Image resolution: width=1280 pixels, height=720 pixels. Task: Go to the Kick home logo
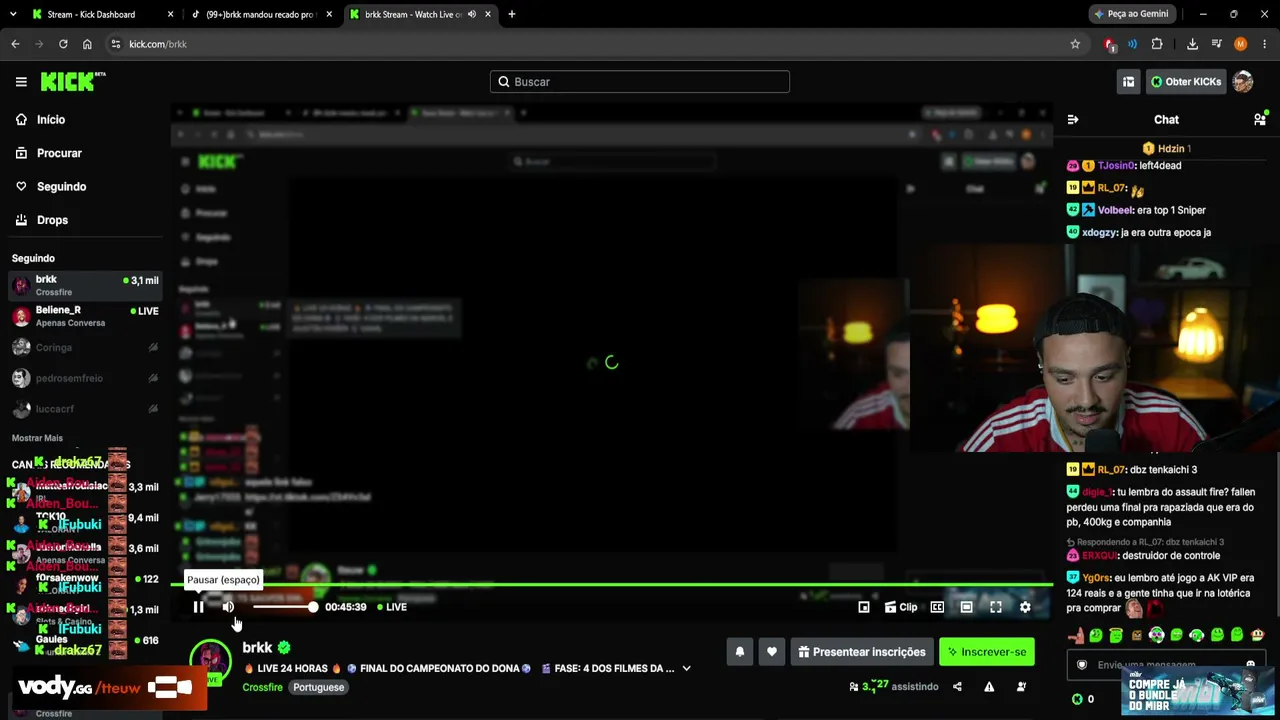click(73, 82)
